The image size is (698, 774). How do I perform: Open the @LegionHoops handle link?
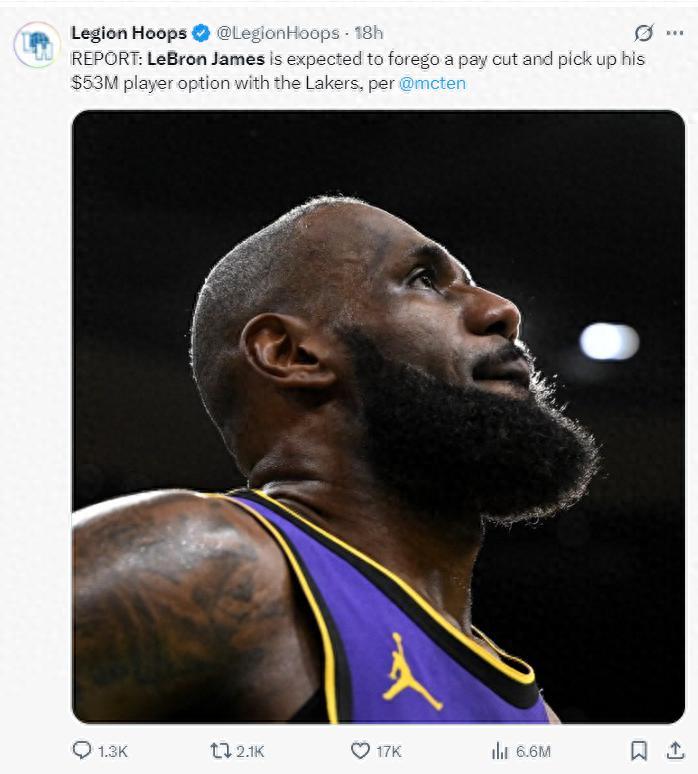(278, 34)
